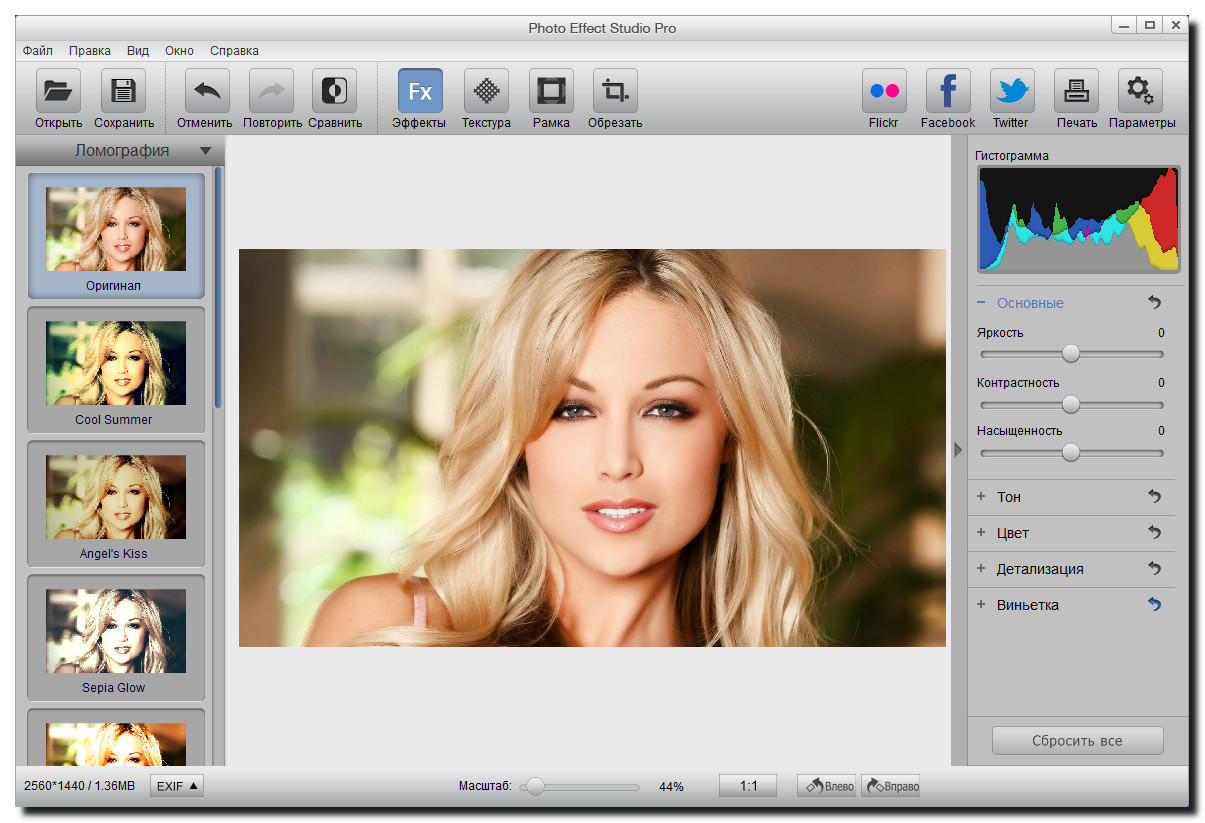
Task: Undo the last action with Отменить
Action: click(x=207, y=91)
